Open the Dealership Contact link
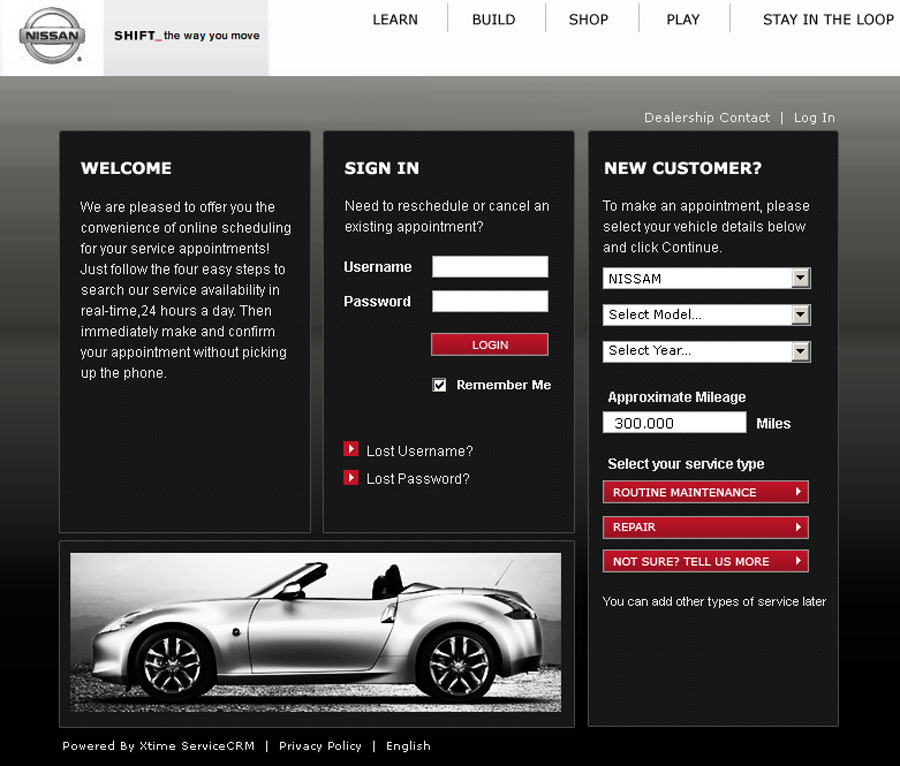The width and height of the screenshot is (900, 766). (706, 118)
